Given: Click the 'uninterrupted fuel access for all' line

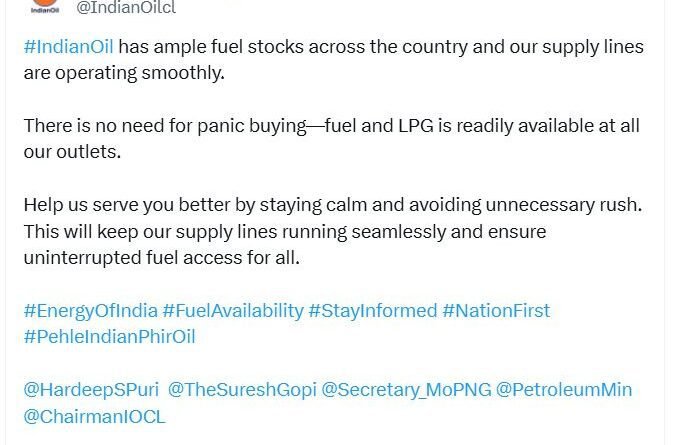Looking at the screenshot, I should coord(162,258).
